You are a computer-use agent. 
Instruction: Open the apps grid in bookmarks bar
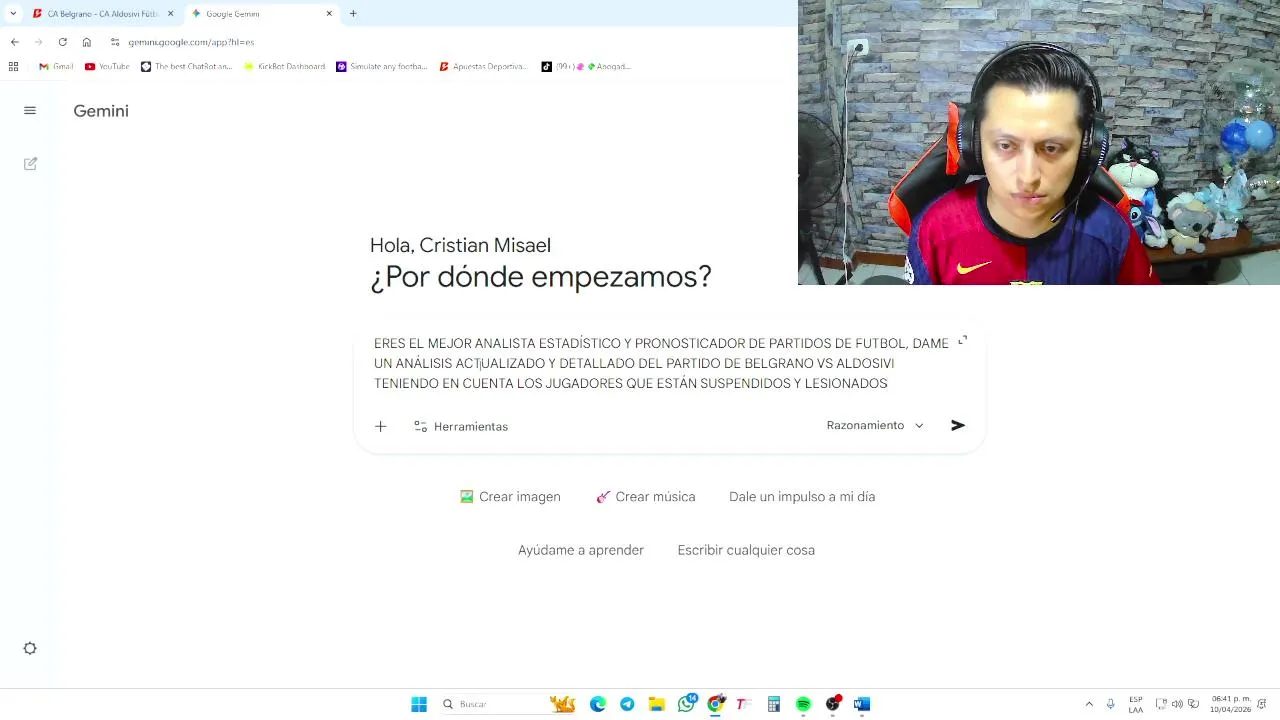(x=13, y=67)
